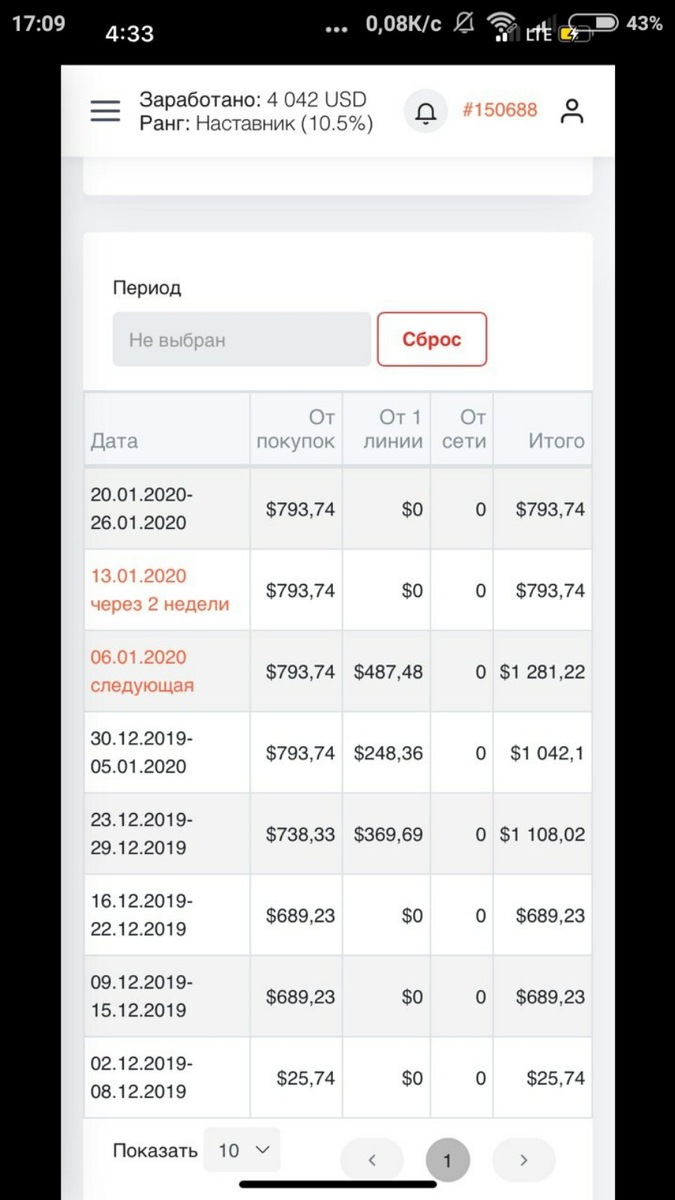Open the user profile icon
The image size is (675, 1200).
coord(572,111)
